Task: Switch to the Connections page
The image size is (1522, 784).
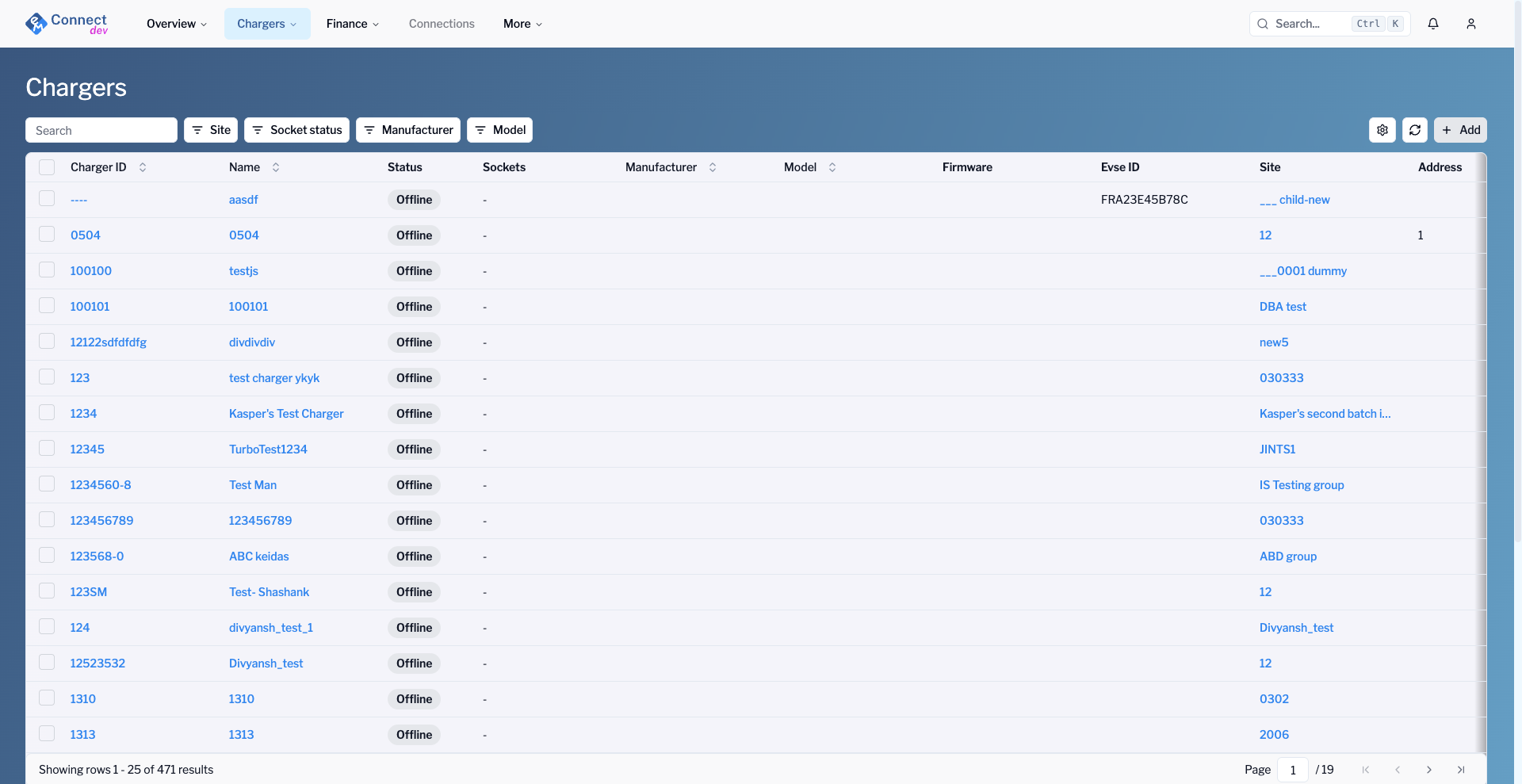Action: point(442,24)
